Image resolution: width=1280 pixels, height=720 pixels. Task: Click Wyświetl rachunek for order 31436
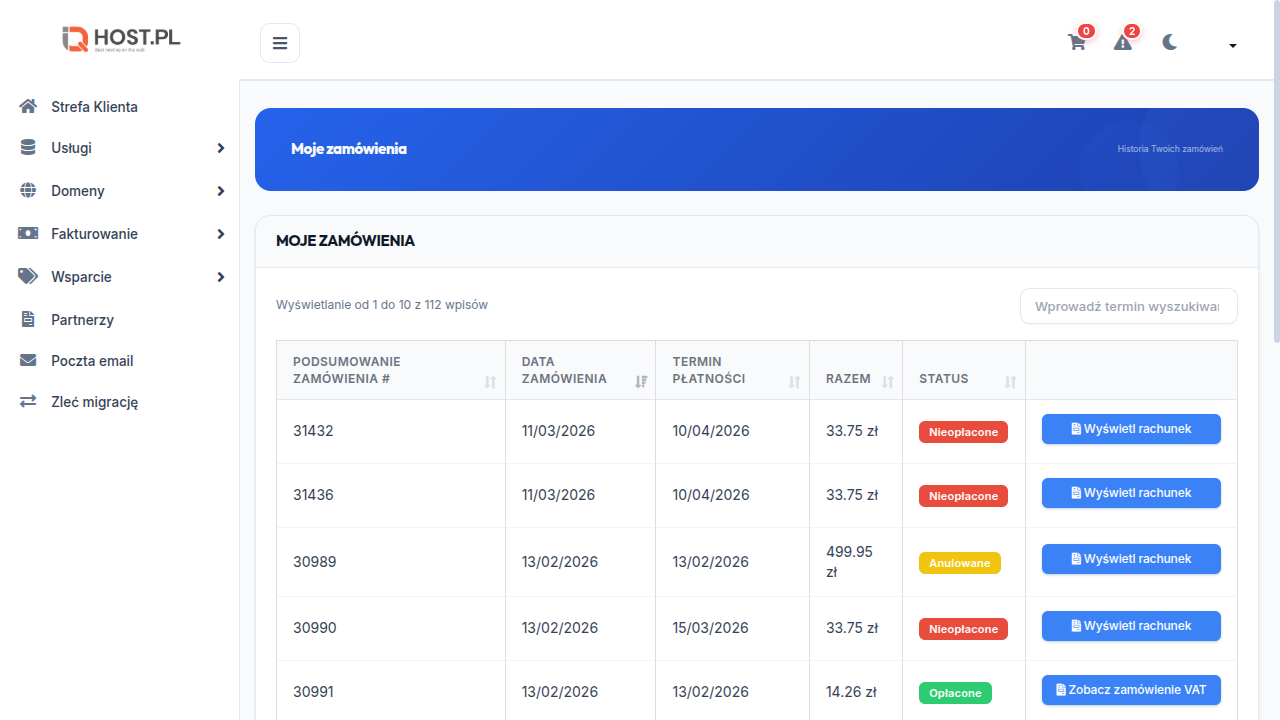1131,493
